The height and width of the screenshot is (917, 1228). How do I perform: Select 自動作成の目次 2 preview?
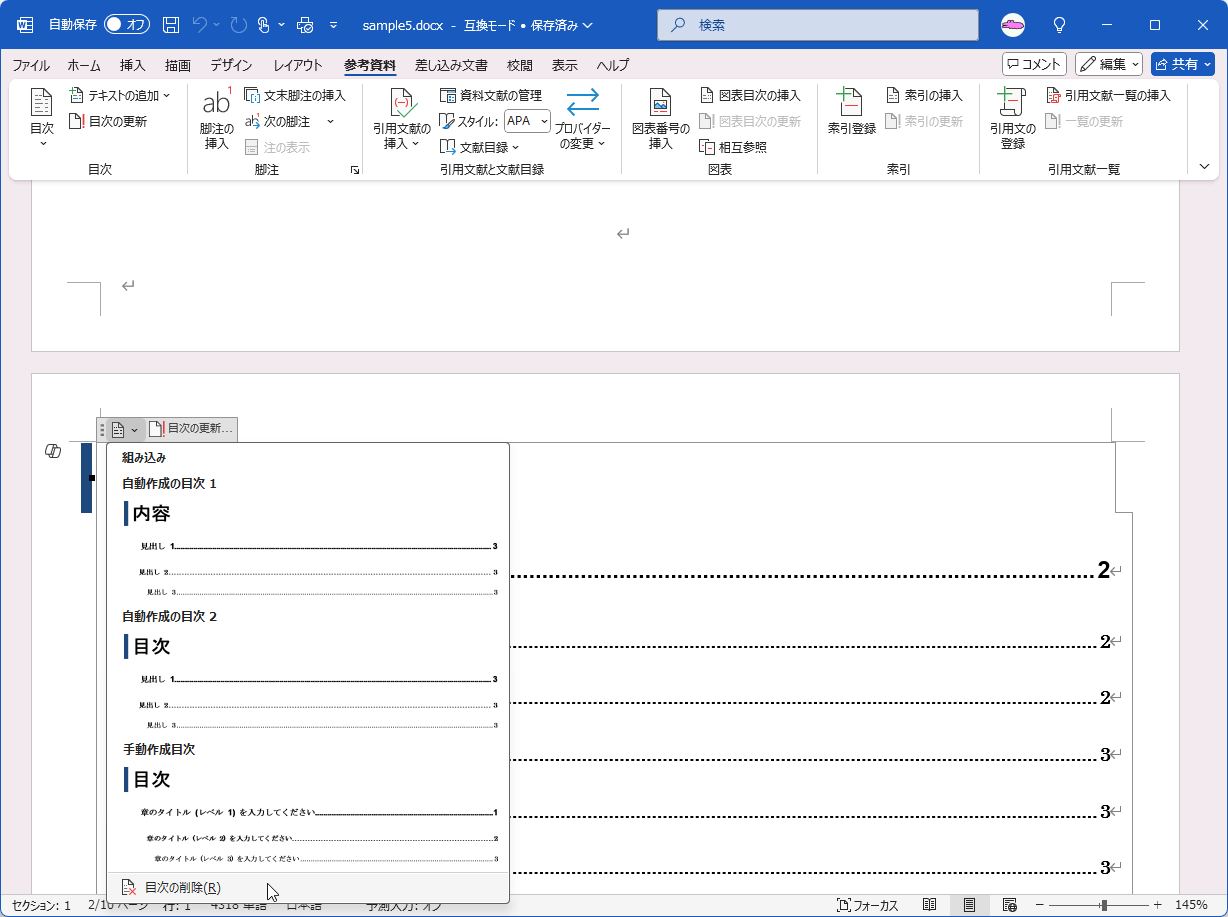pos(308,673)
